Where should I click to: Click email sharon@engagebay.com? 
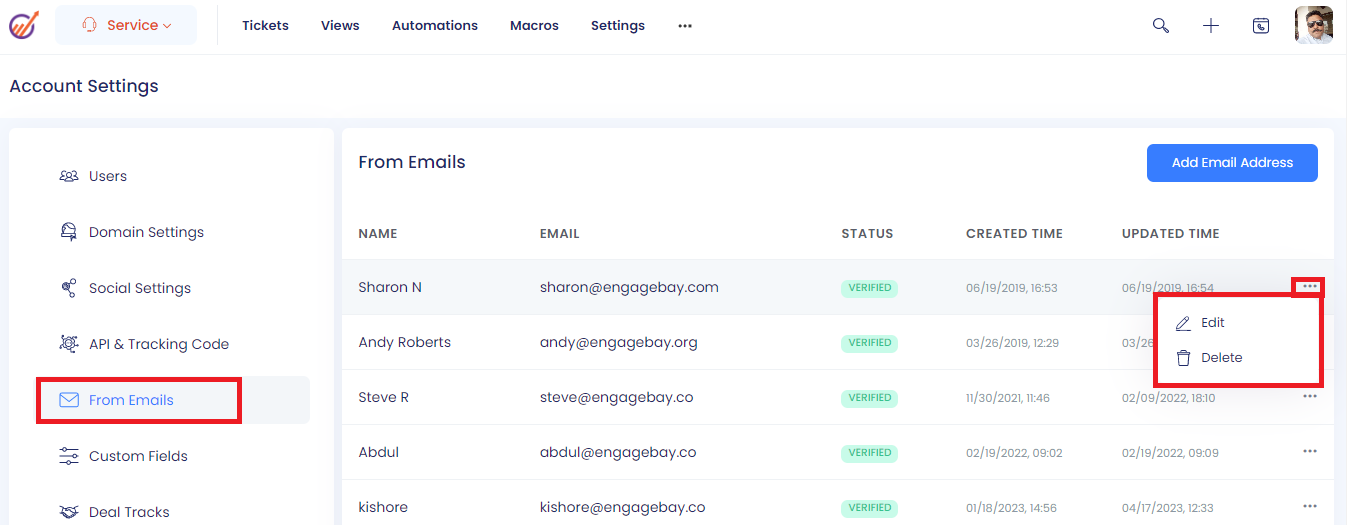(629, 287)
